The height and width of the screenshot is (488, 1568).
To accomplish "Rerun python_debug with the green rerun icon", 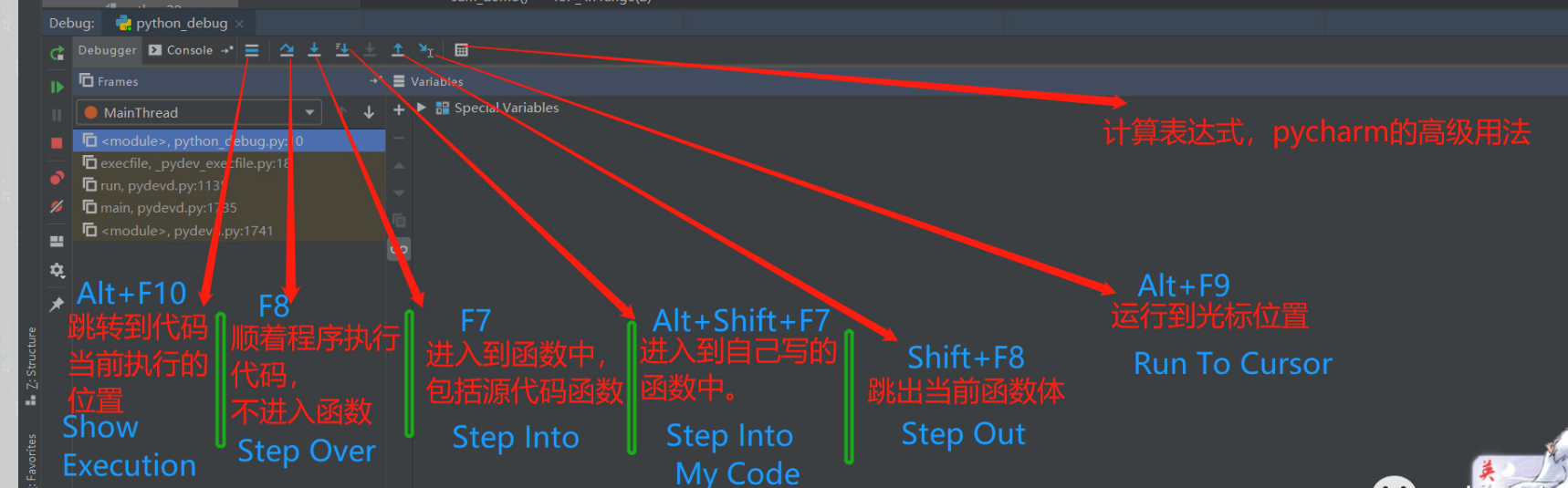I will tap(57, 54).
